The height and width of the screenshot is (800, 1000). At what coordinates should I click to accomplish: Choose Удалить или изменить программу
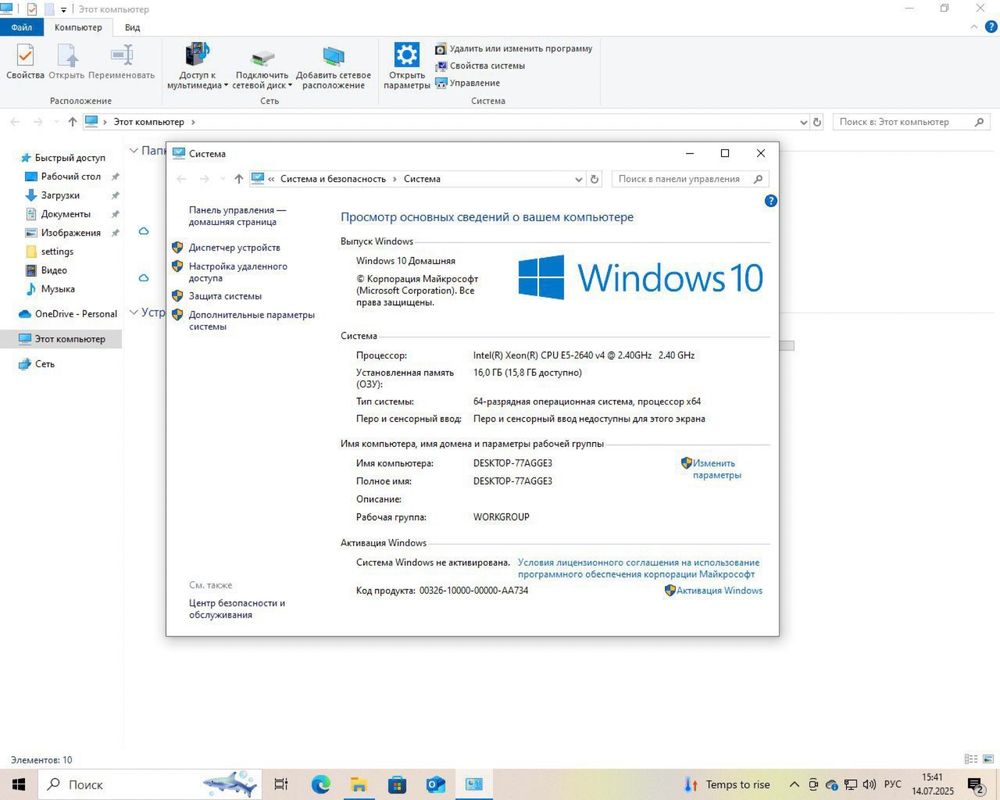tap(514, 48)
